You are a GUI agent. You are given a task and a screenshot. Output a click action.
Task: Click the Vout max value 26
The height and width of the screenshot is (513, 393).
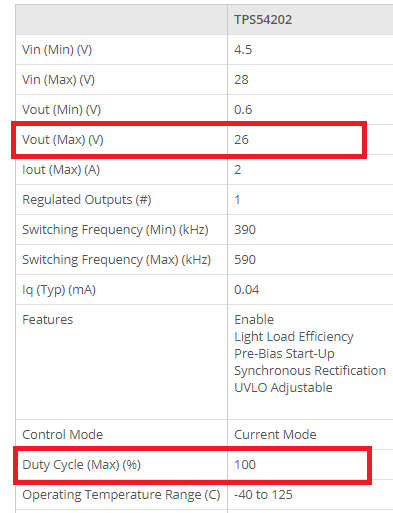[x=241, y=140]
